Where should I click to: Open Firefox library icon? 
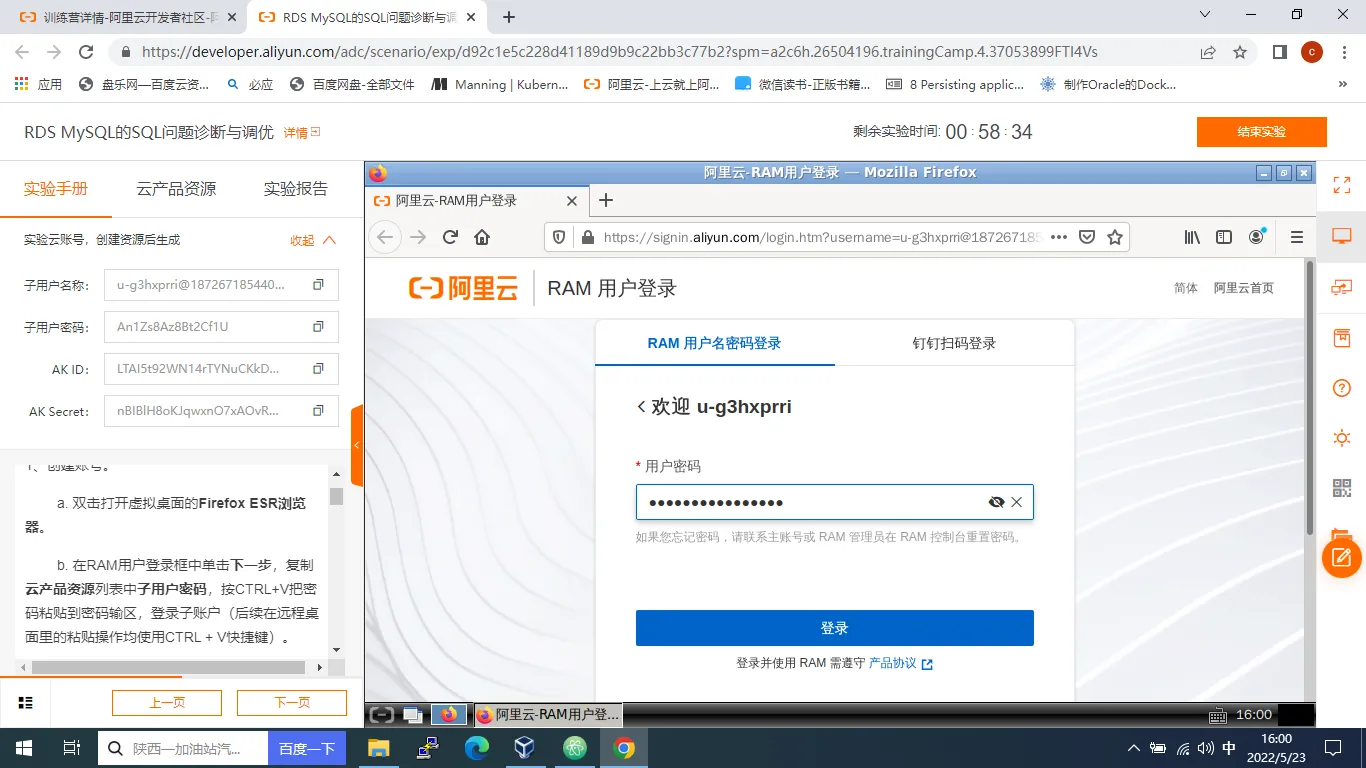(1192, 237)
